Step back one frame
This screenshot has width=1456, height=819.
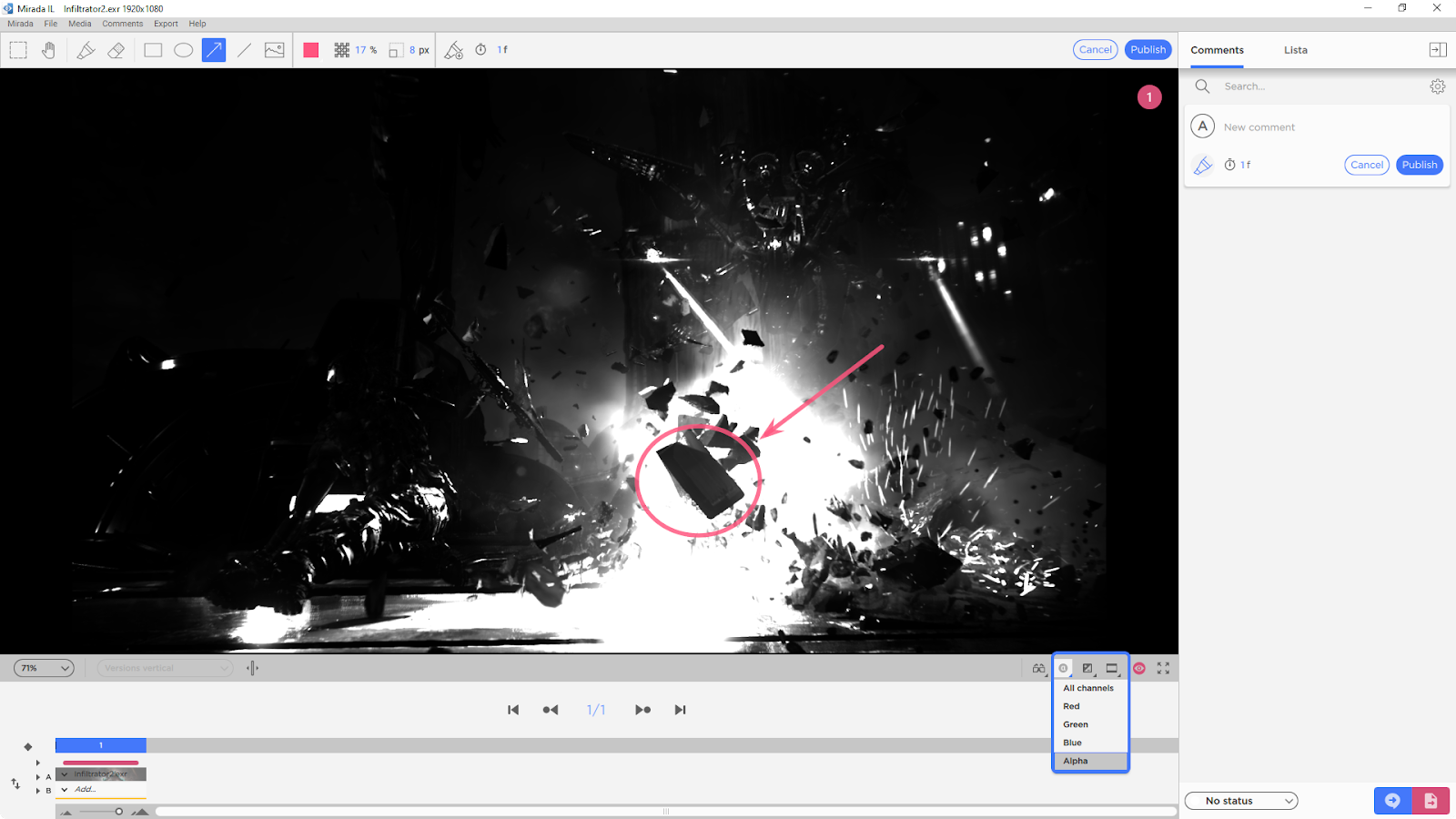point(551,710)
